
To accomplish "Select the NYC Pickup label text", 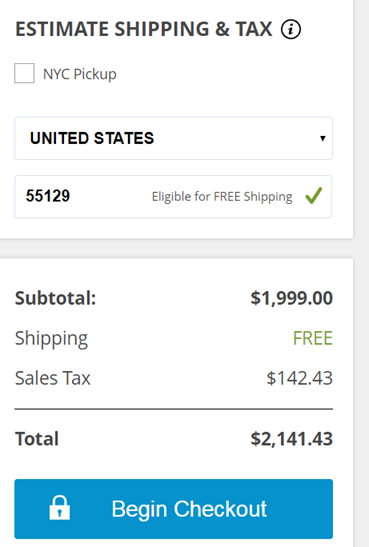I will click(80, 74).
